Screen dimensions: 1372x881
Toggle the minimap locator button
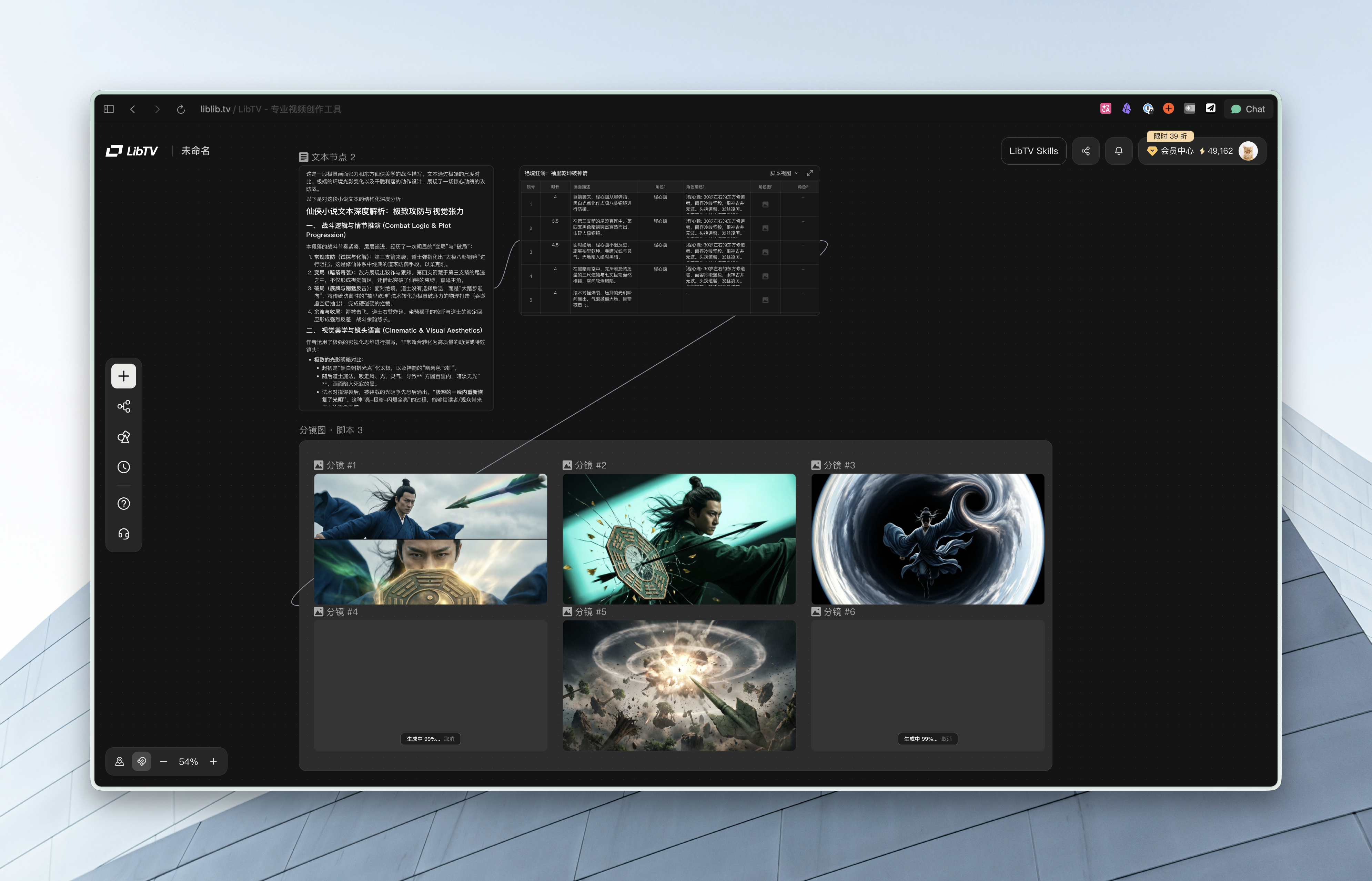point(120,761)
